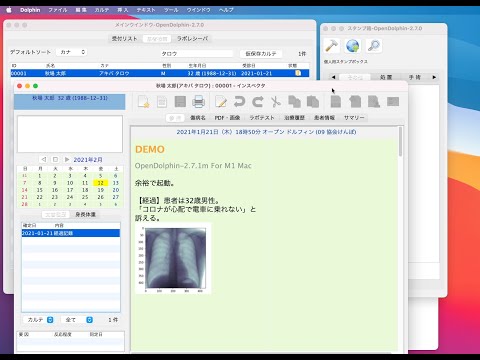Click the 反応程度 column header in allergy table
Image resolution: width=480 pixels, height=360 pixels.
63,334
